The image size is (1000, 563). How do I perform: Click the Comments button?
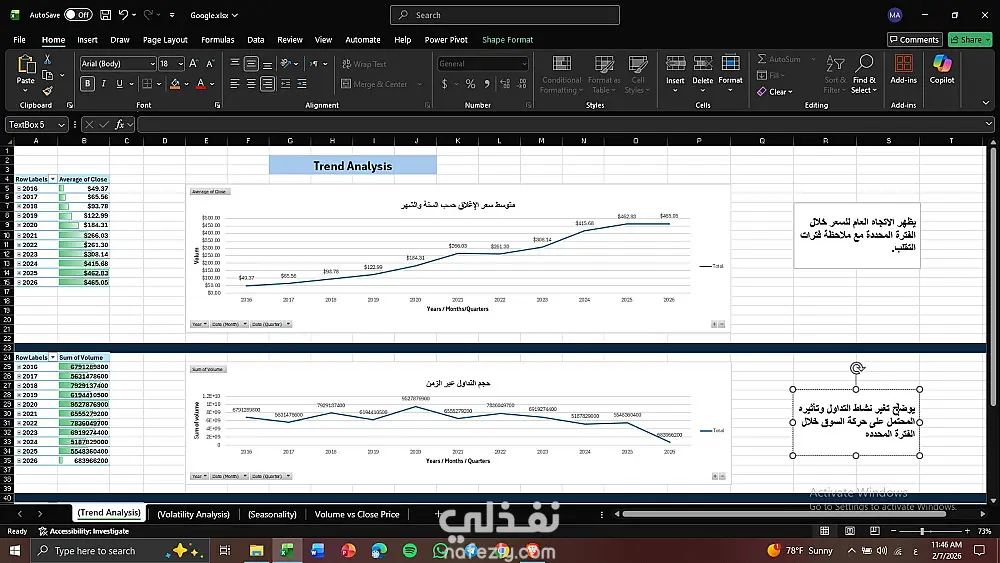coord(915,40)
